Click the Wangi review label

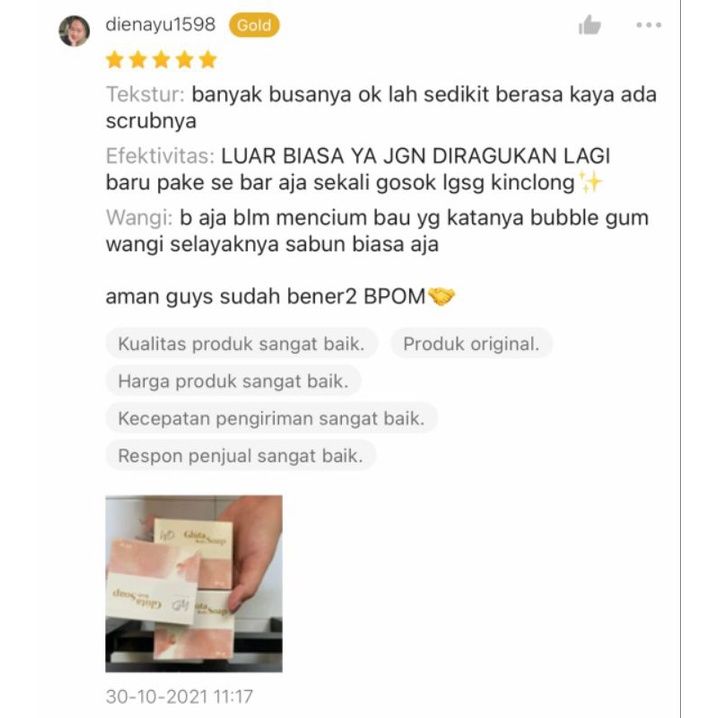pos(140,218)
